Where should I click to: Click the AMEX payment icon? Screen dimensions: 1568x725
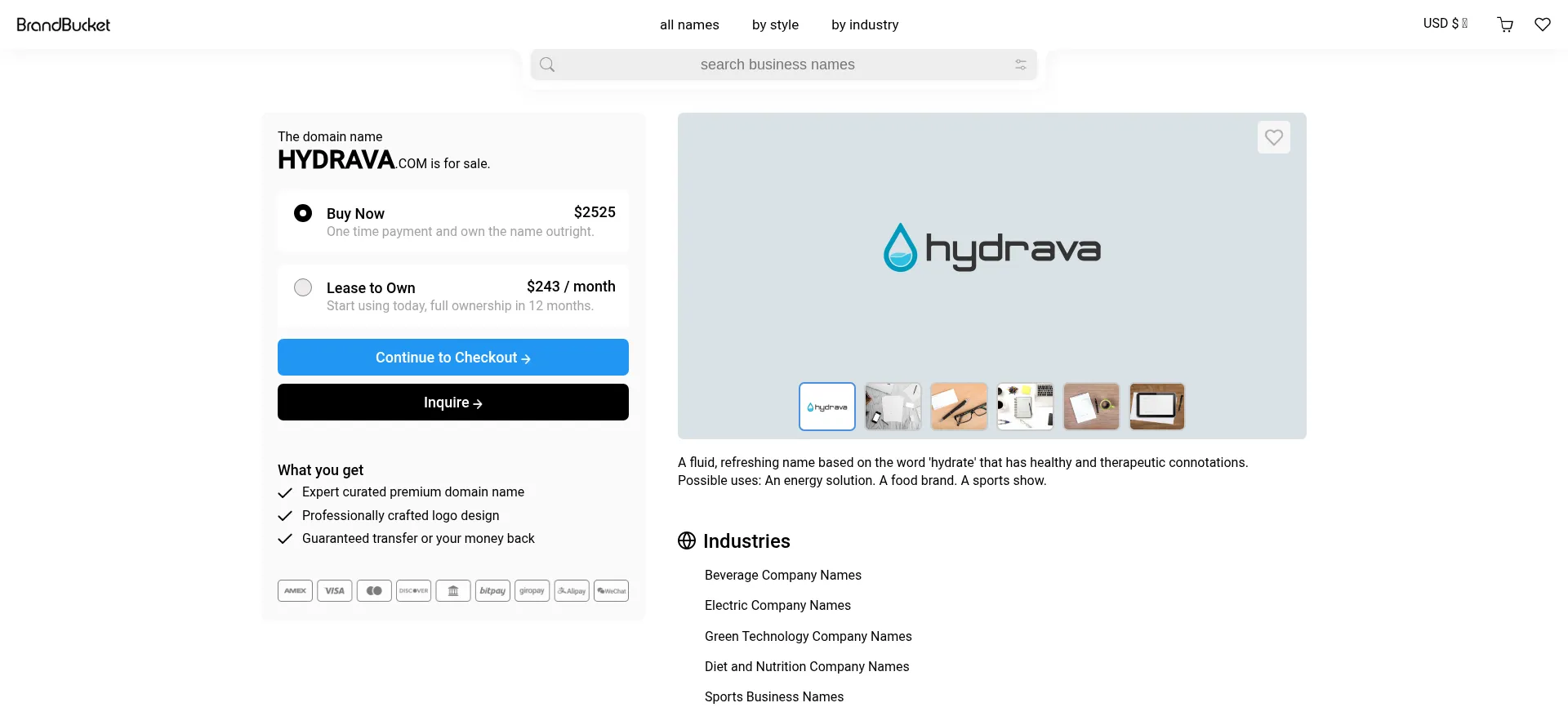295,590
